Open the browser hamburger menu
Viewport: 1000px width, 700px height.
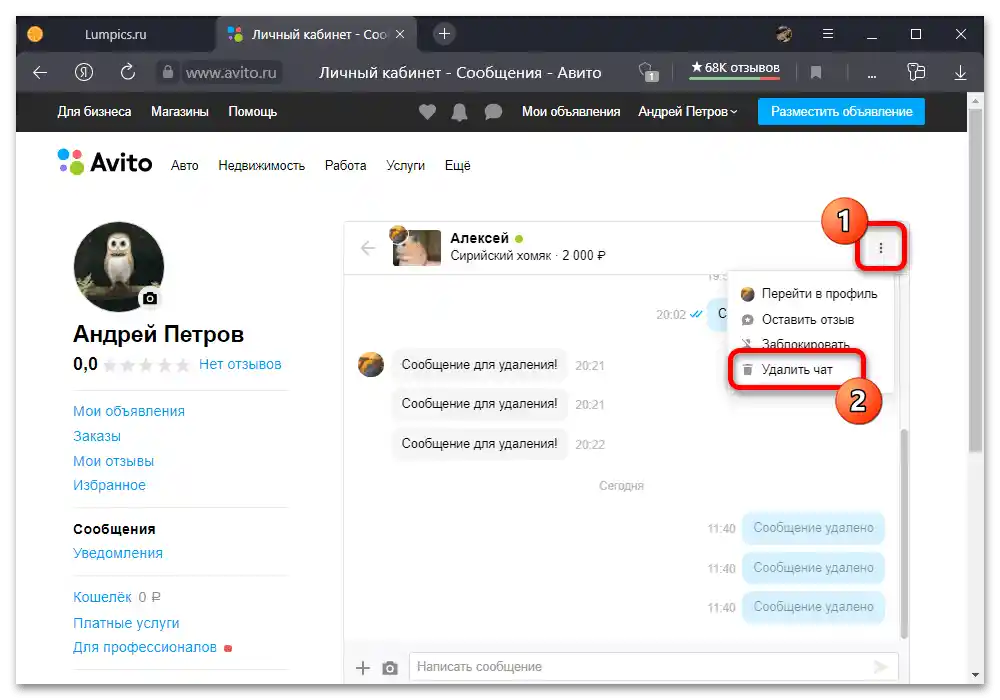click(828, 34)
